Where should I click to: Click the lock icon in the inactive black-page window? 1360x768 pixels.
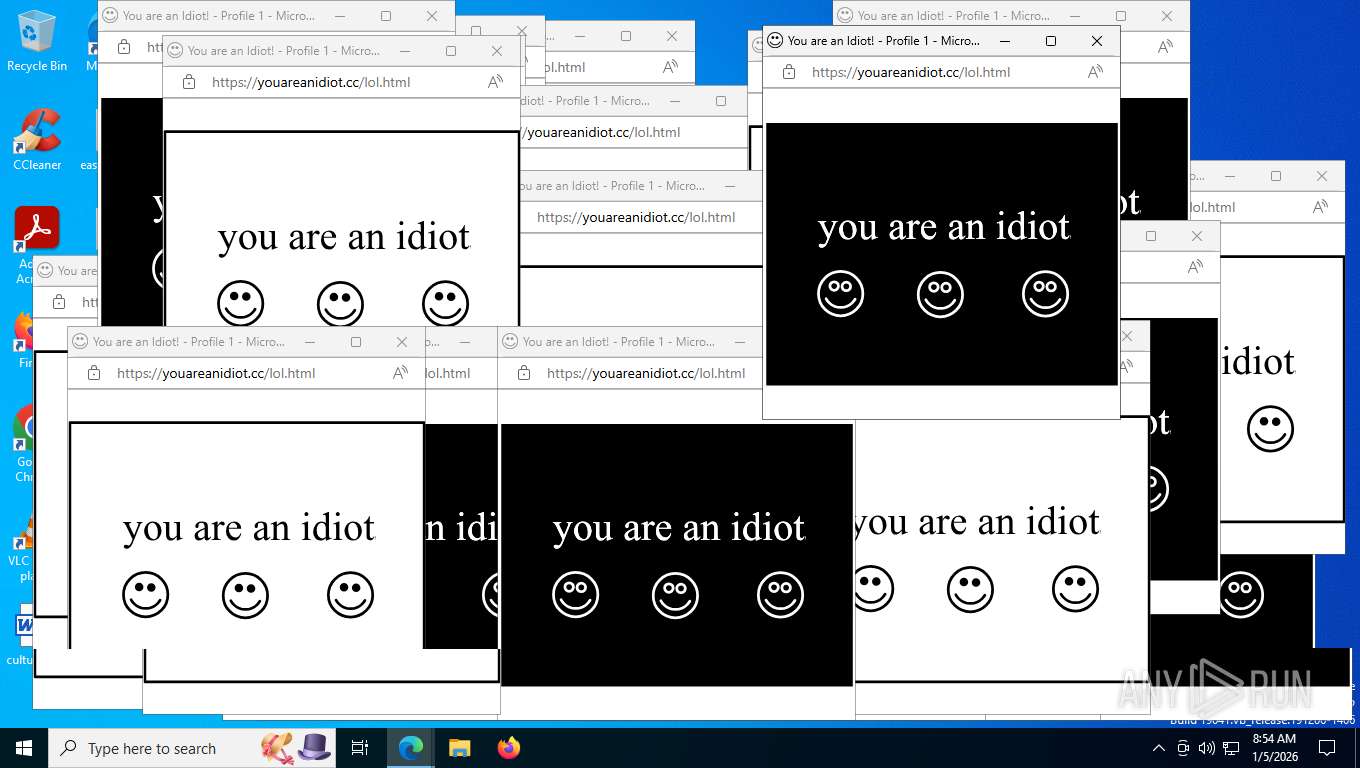(523, 373)
